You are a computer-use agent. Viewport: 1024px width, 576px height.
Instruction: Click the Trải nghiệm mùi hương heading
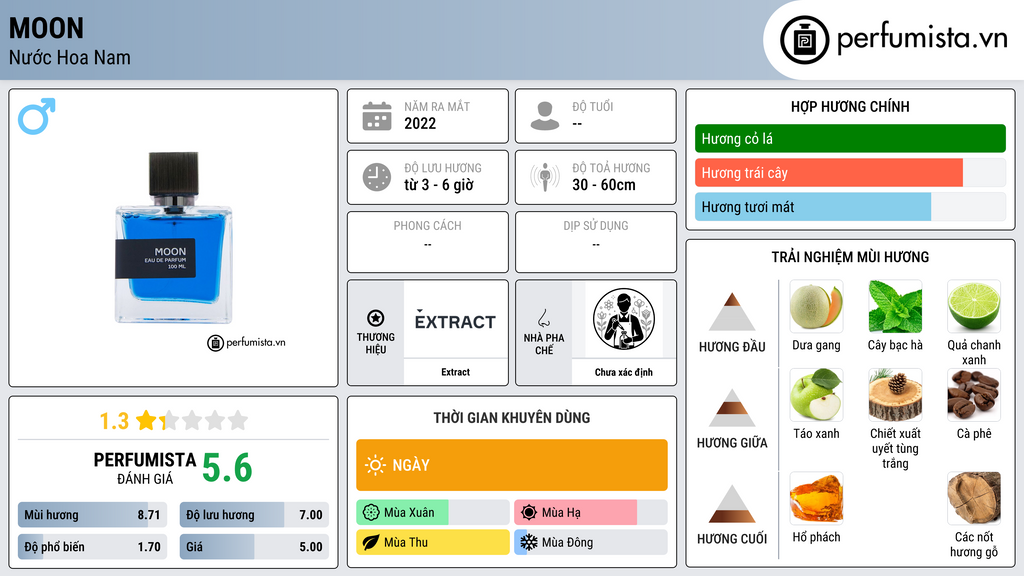(850, 257)
